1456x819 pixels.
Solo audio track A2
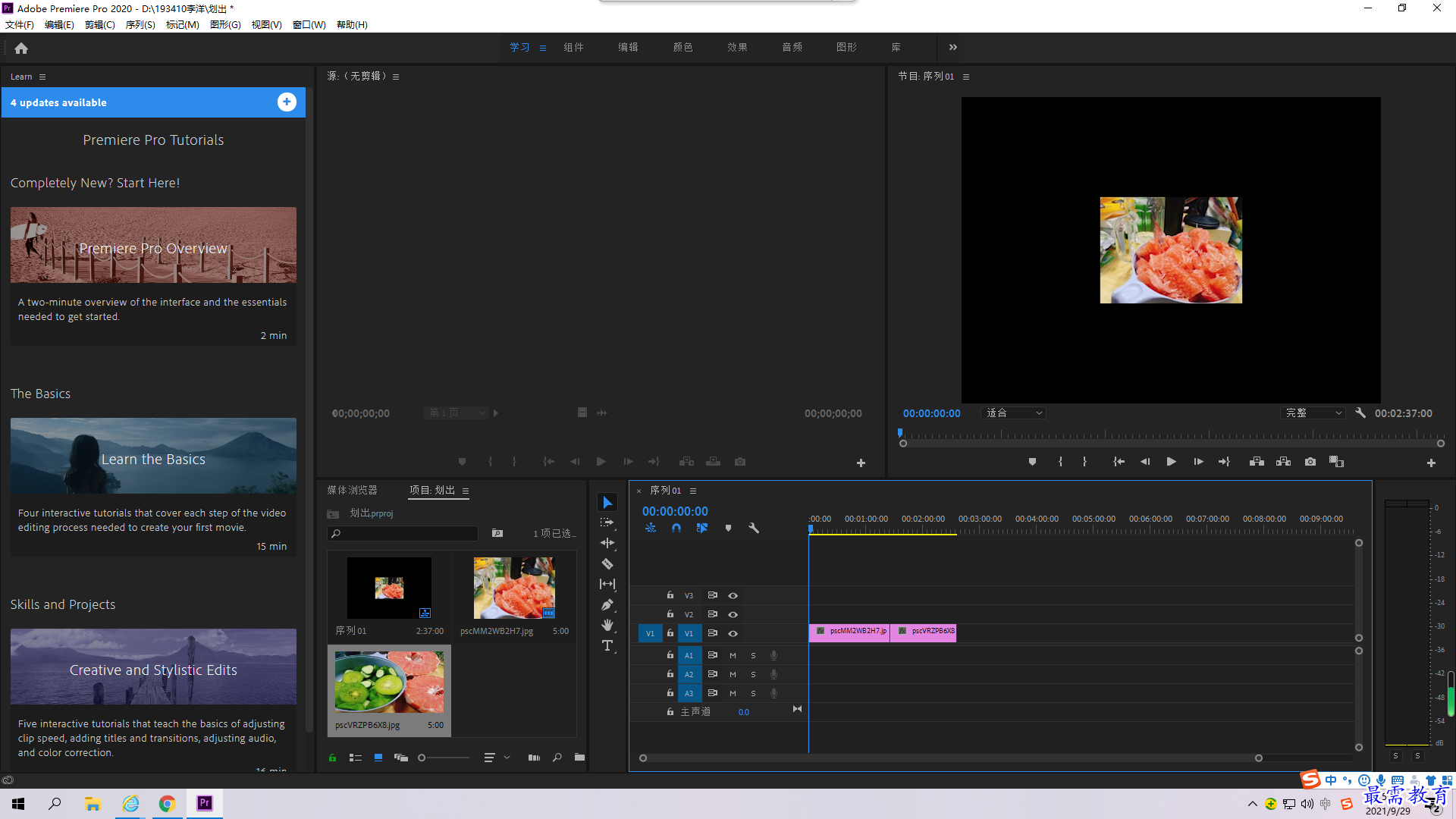tap(753, 674)
